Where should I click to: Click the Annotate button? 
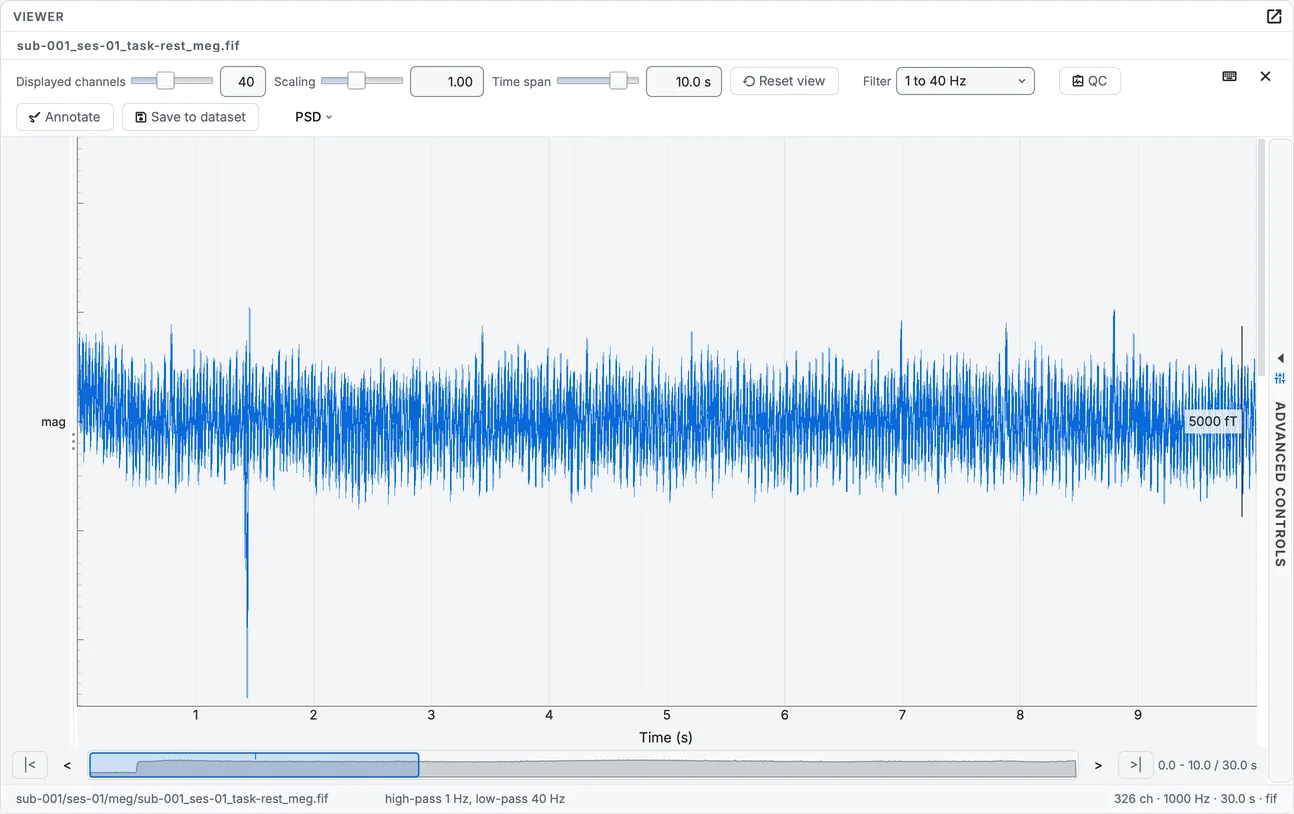tap(65, 117)
